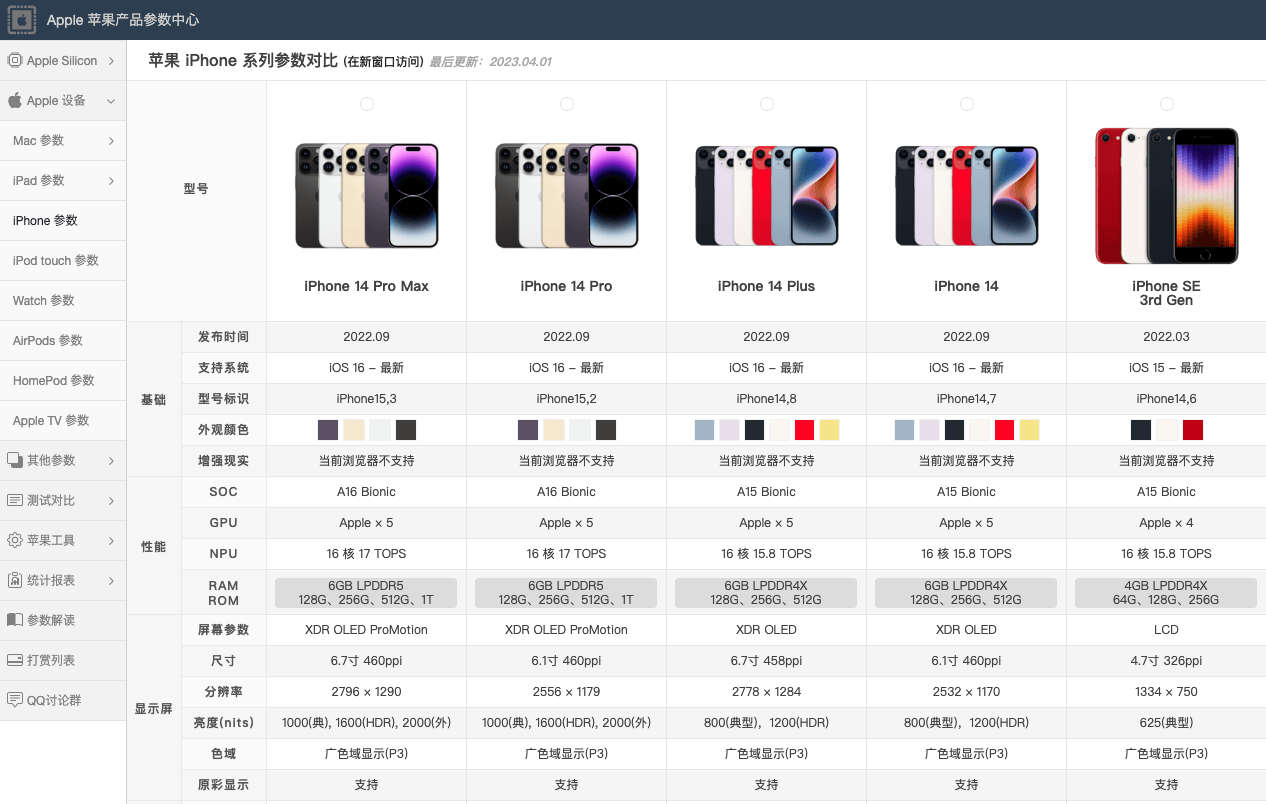Image resolution: width=1266 pixels, height=804 pixels.
Task: Click the 统计报表 chart icon
Action: point(14,580)
